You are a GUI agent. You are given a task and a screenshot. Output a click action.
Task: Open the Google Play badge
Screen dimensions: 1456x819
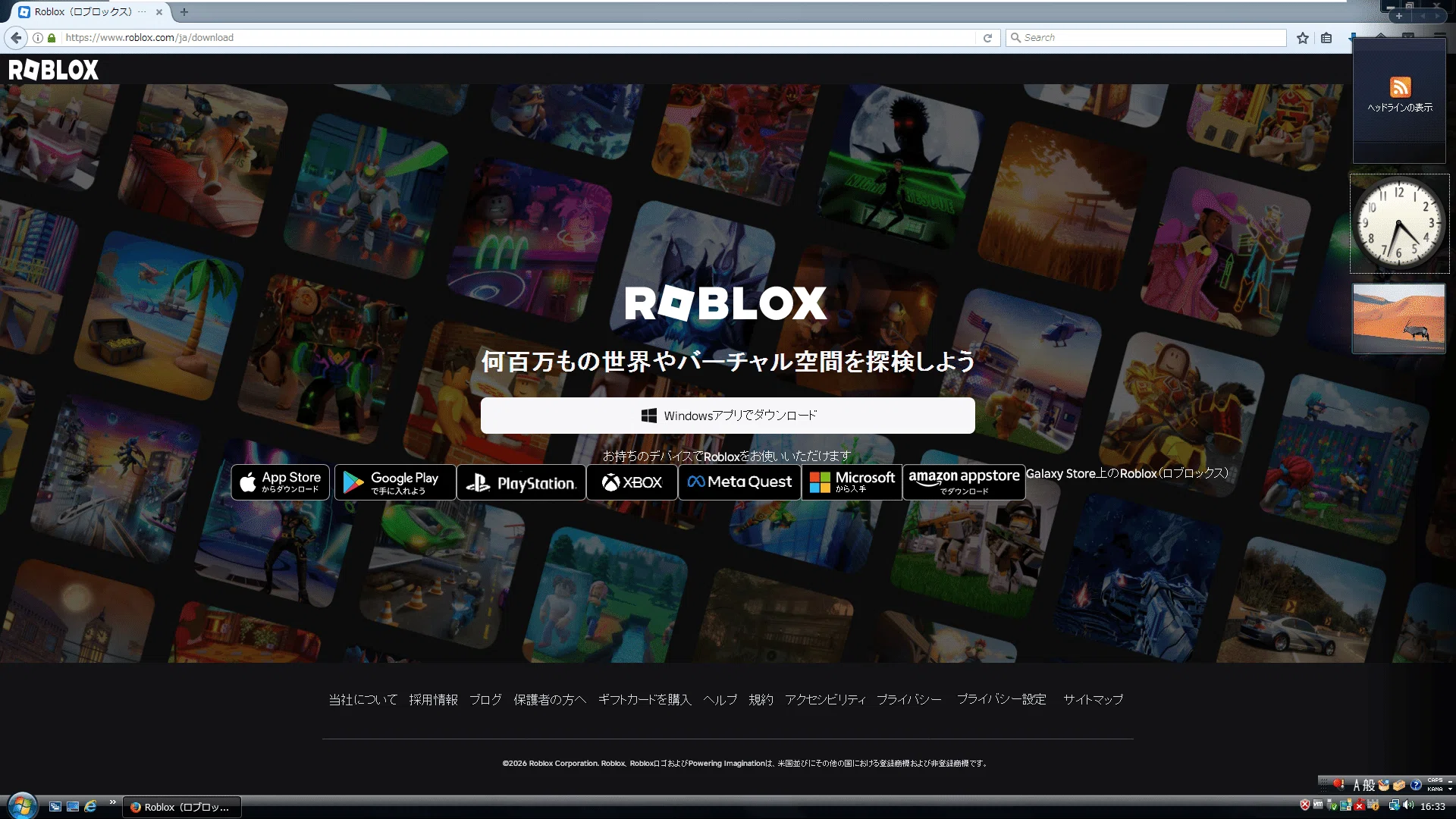[x=395, y=482]
